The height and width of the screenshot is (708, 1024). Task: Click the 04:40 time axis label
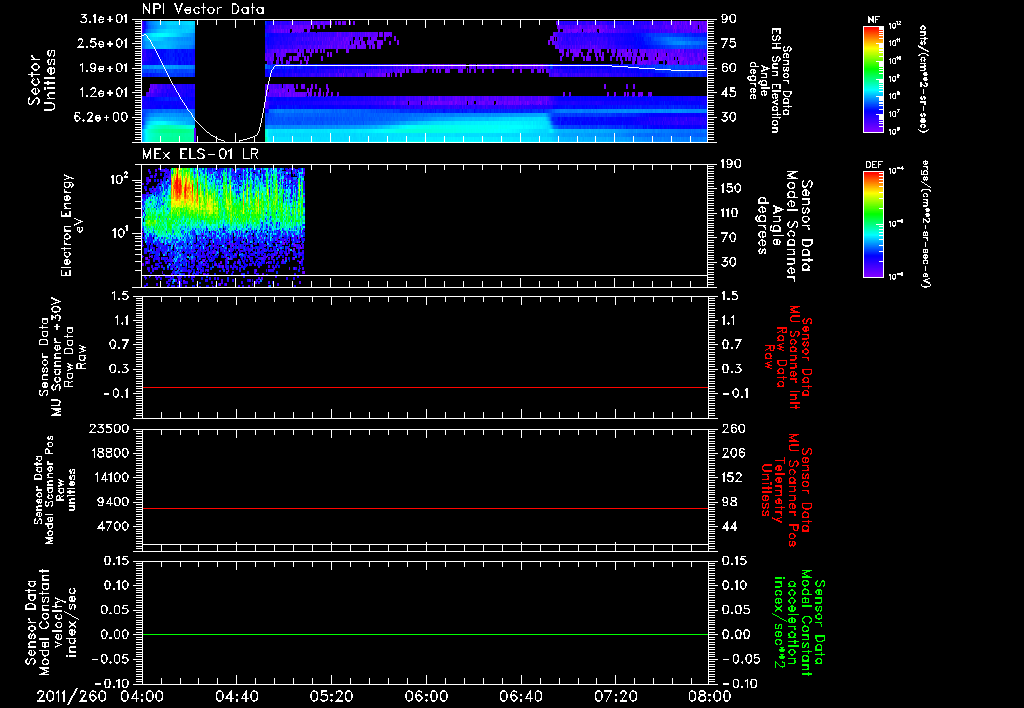[x=236, y=696]
